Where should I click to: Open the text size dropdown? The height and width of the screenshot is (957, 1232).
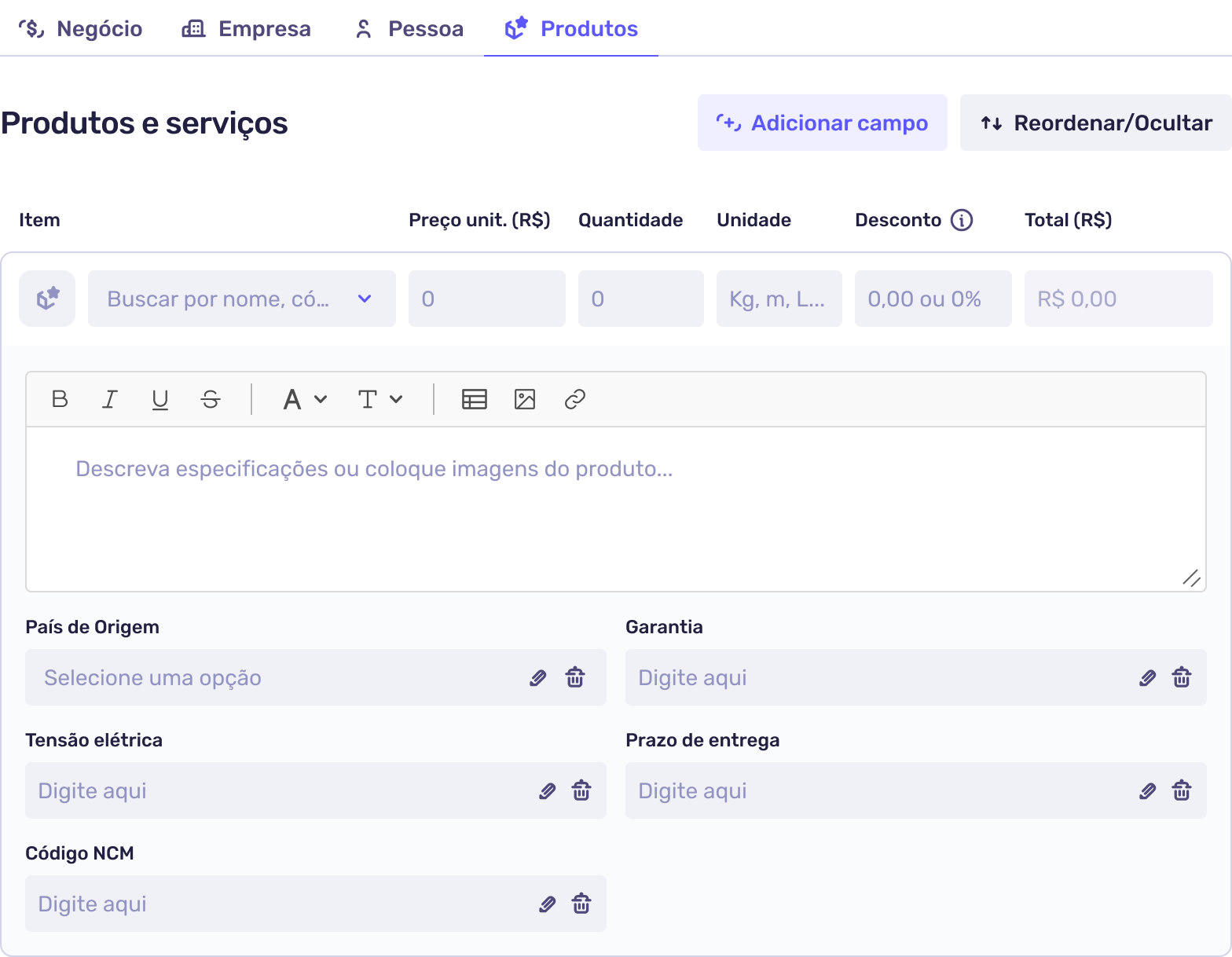380,399
